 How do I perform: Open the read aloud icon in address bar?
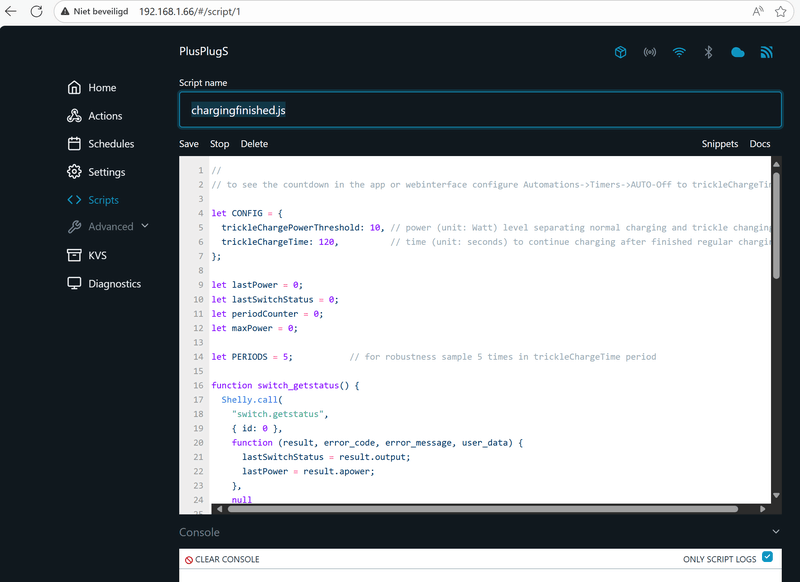click(758, 11)
